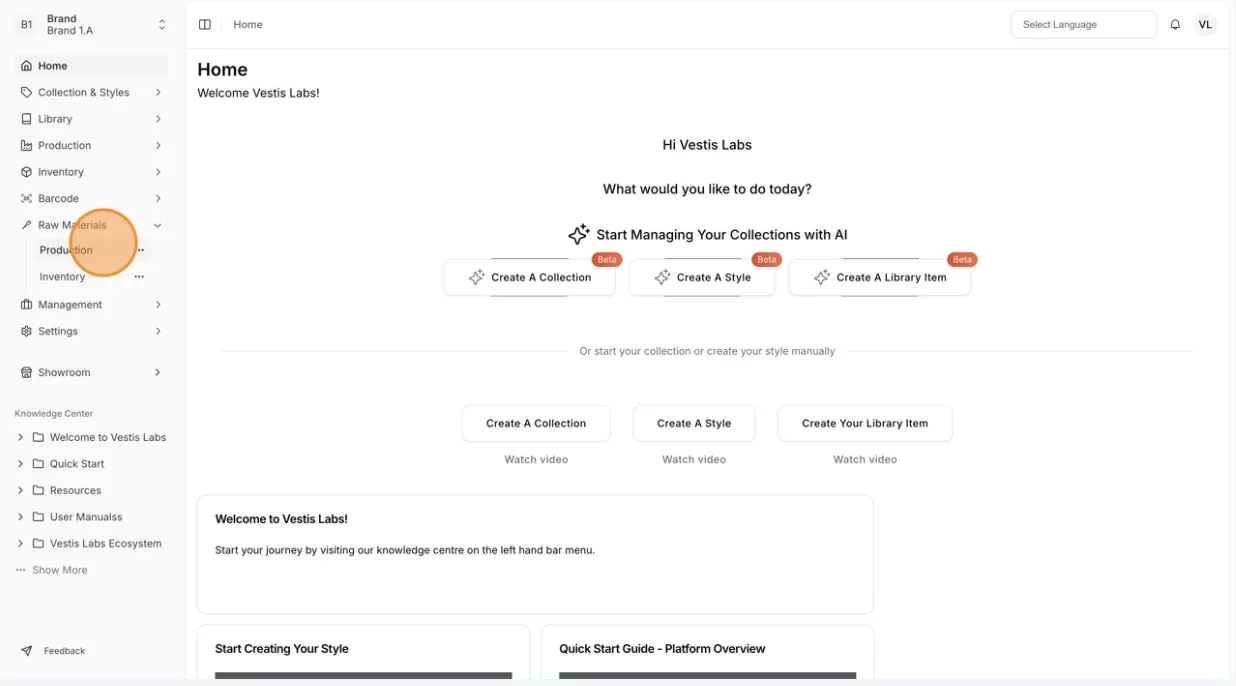1236x686 pixels.
Task: Open the VL user avatar menu
Action: (x=1205, y=24)
